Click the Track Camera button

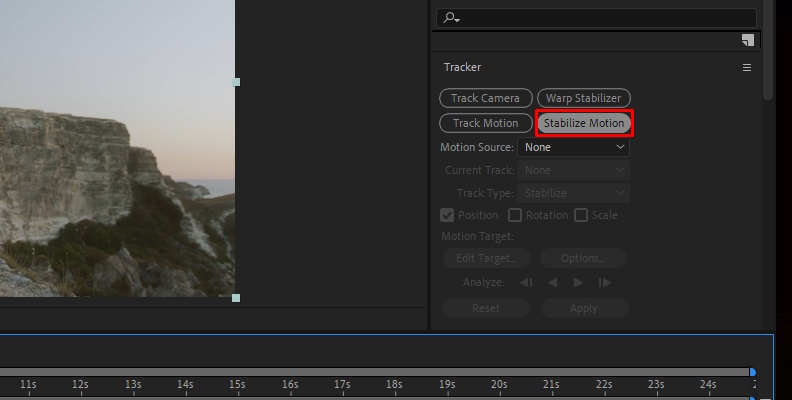(485, 98)
